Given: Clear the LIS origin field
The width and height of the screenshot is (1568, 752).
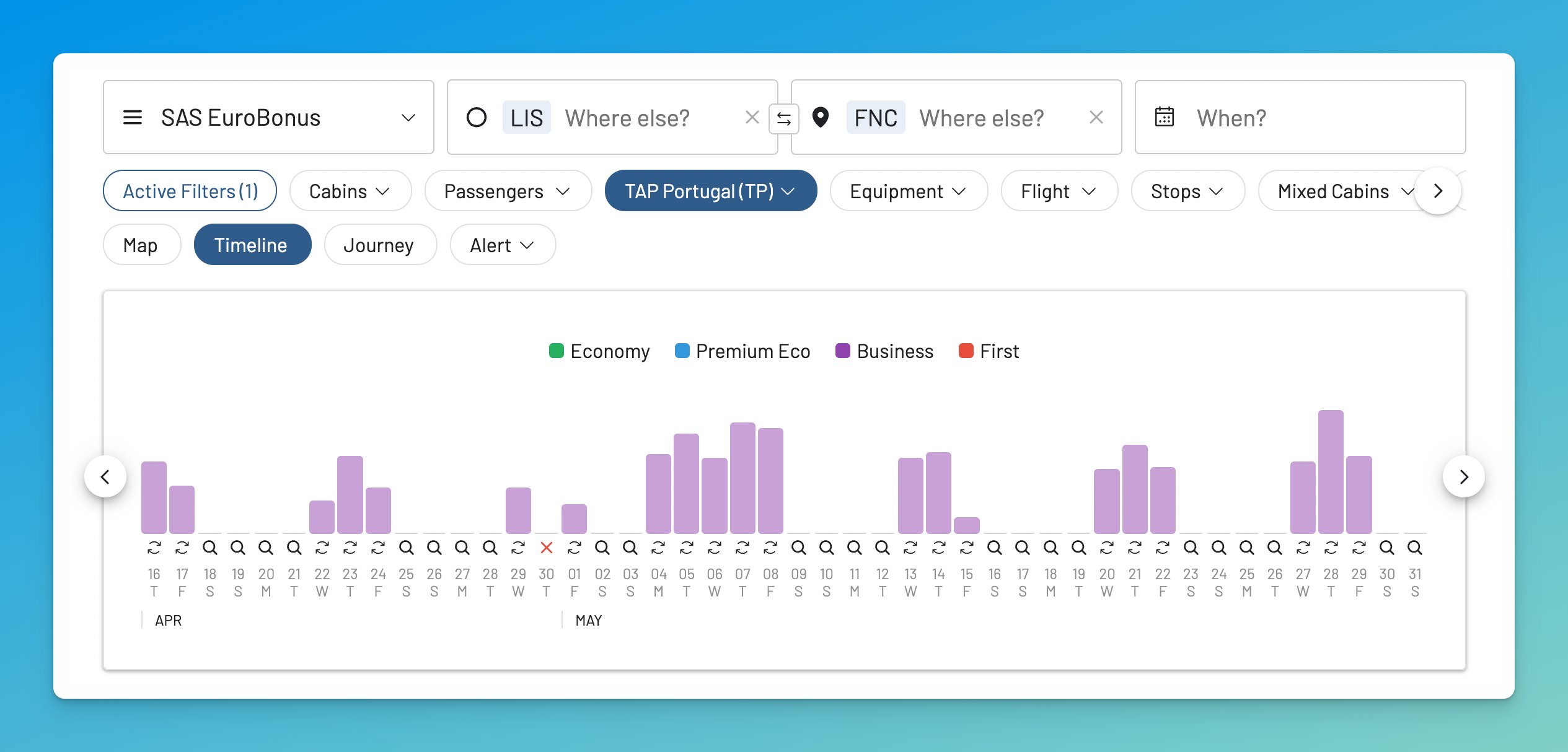Looking at the screenshot, I should (752, 117).
